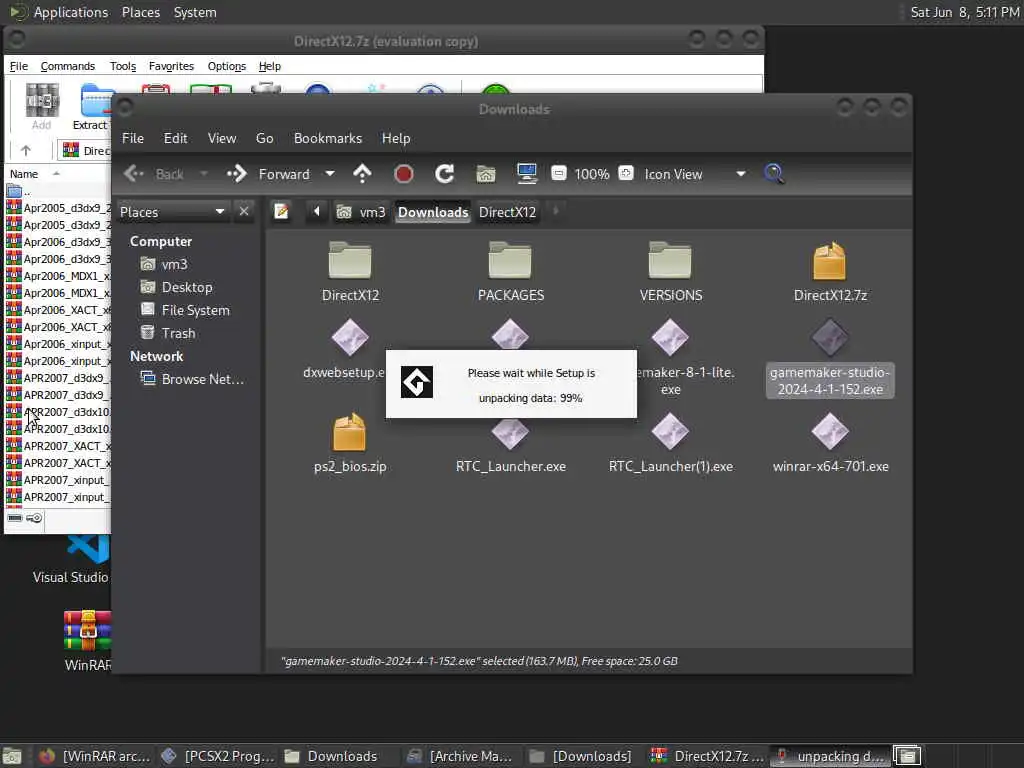The image size is (1024, 768).
Task: Zoom in with the plus icon
Action: coord(626,173)
